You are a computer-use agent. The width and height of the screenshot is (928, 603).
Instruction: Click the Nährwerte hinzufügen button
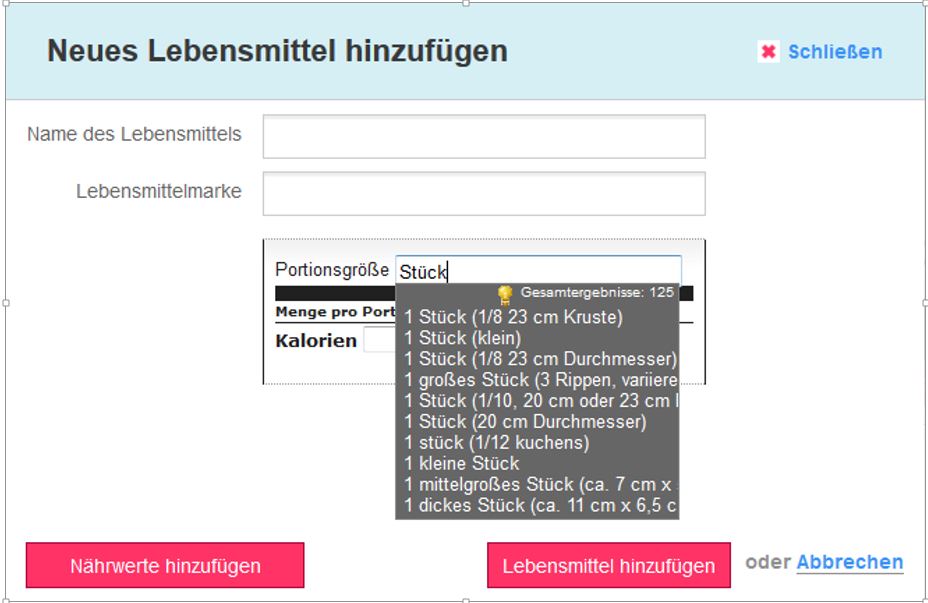coord(165,565)
